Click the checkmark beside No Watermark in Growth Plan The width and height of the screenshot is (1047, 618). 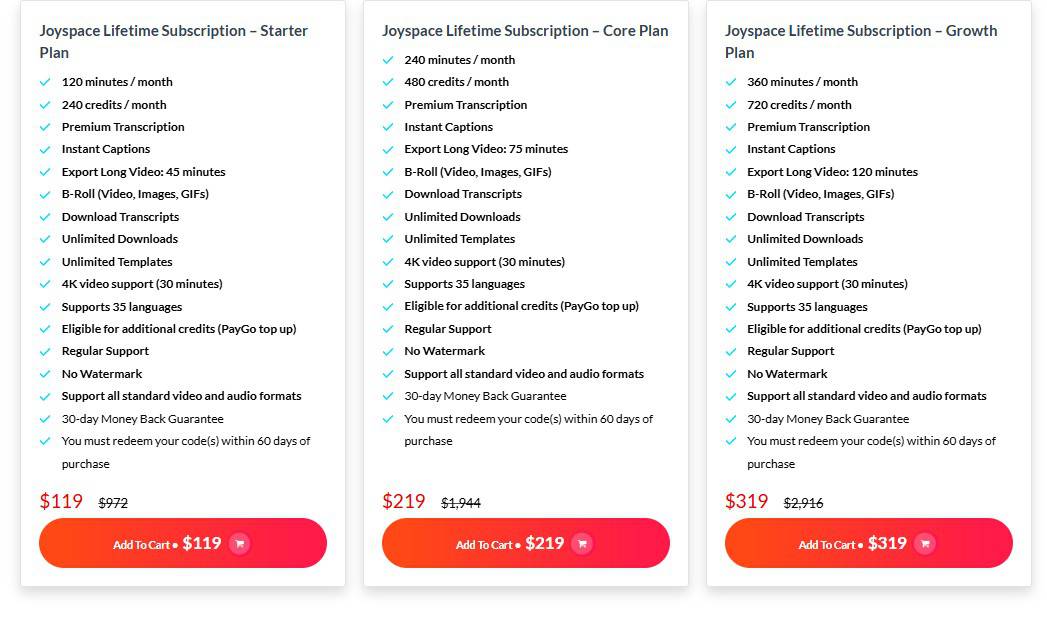pyautogui.click(x=731, y=374)
